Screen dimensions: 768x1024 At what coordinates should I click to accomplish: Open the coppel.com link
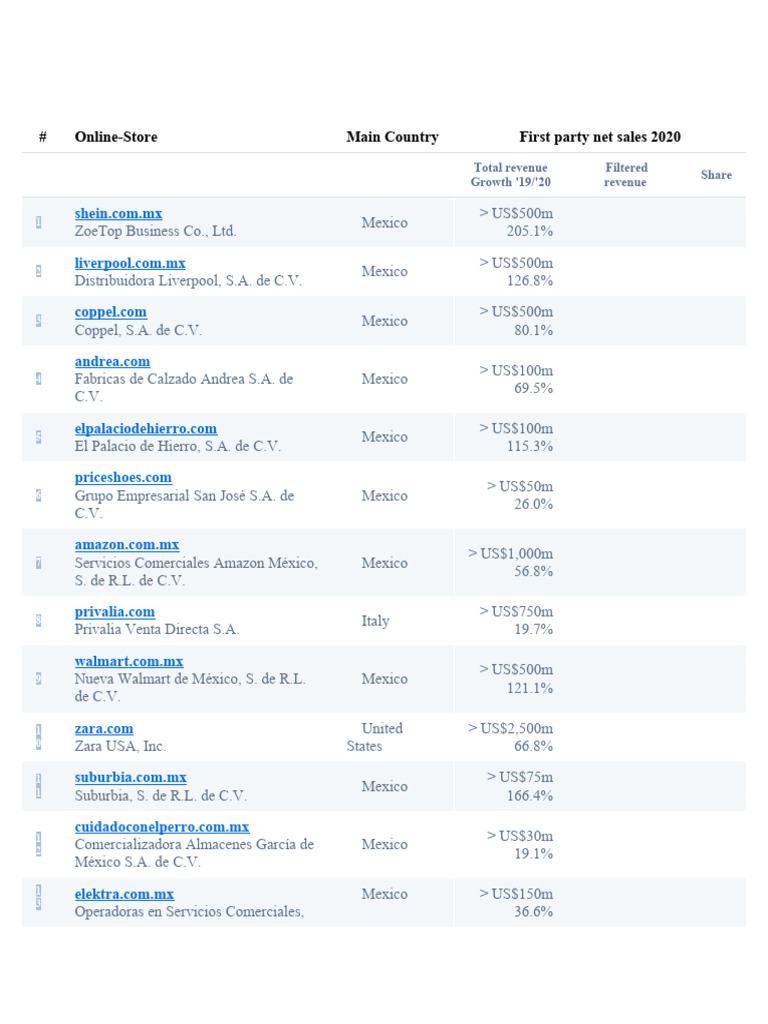[x=110, y=312]
